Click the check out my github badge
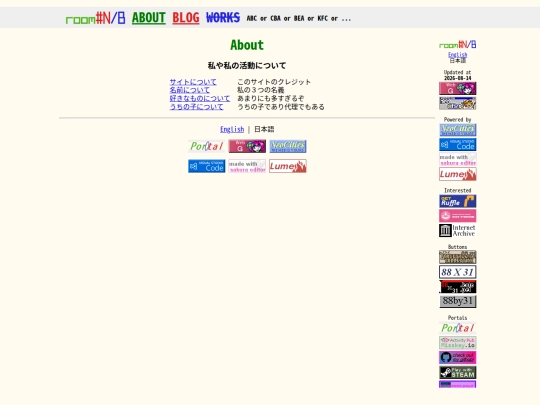 tap(458, 358)
